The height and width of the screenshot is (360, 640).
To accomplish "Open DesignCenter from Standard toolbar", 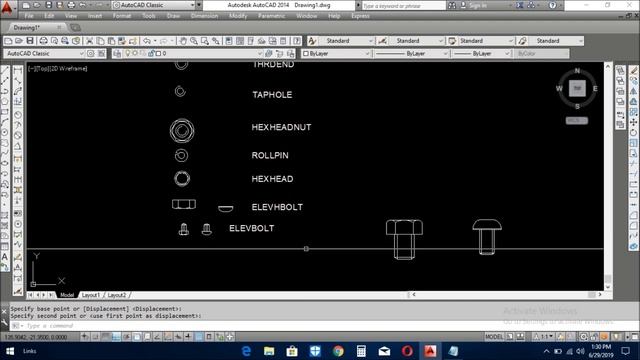I will [x=240, y=41].
